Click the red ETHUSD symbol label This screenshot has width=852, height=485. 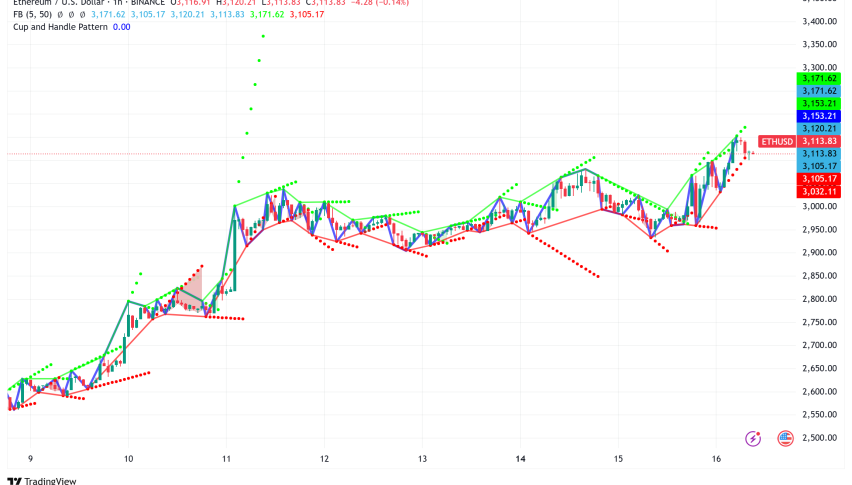(776, 141)
